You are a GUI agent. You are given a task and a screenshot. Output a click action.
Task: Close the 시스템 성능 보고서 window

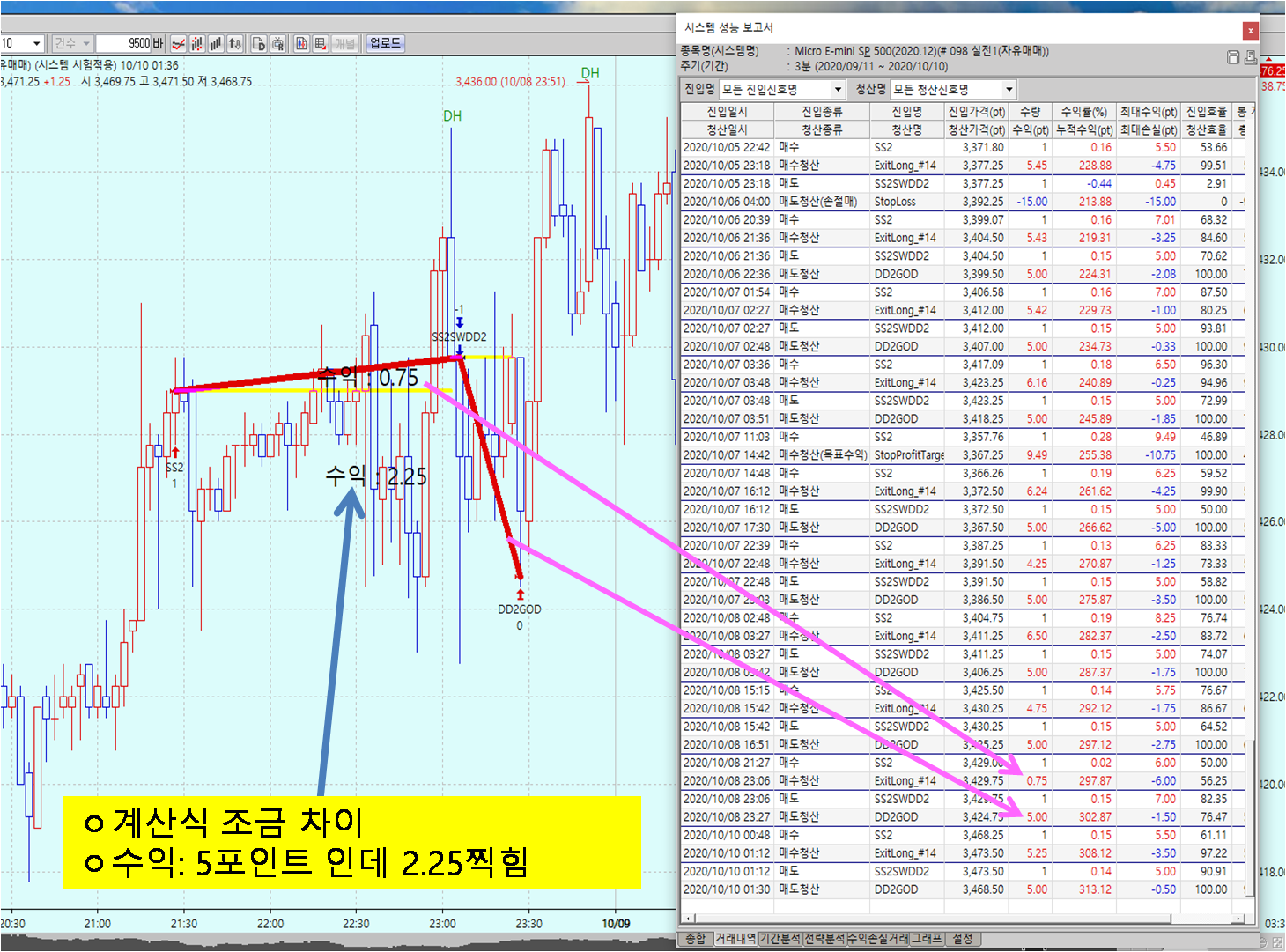(1250, 31)
